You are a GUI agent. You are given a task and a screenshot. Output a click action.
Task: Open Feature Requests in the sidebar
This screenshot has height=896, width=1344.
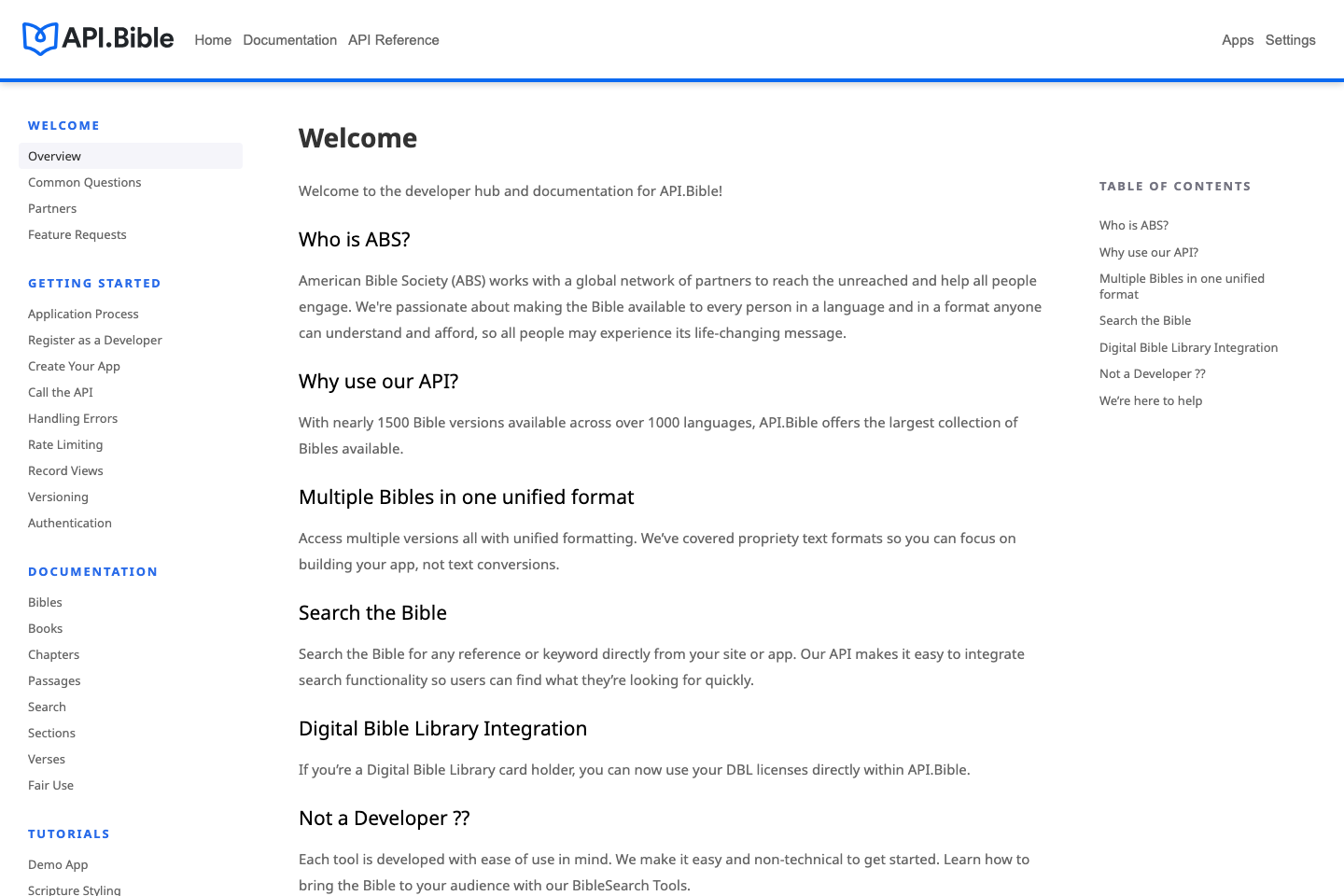tap(77, 234)
